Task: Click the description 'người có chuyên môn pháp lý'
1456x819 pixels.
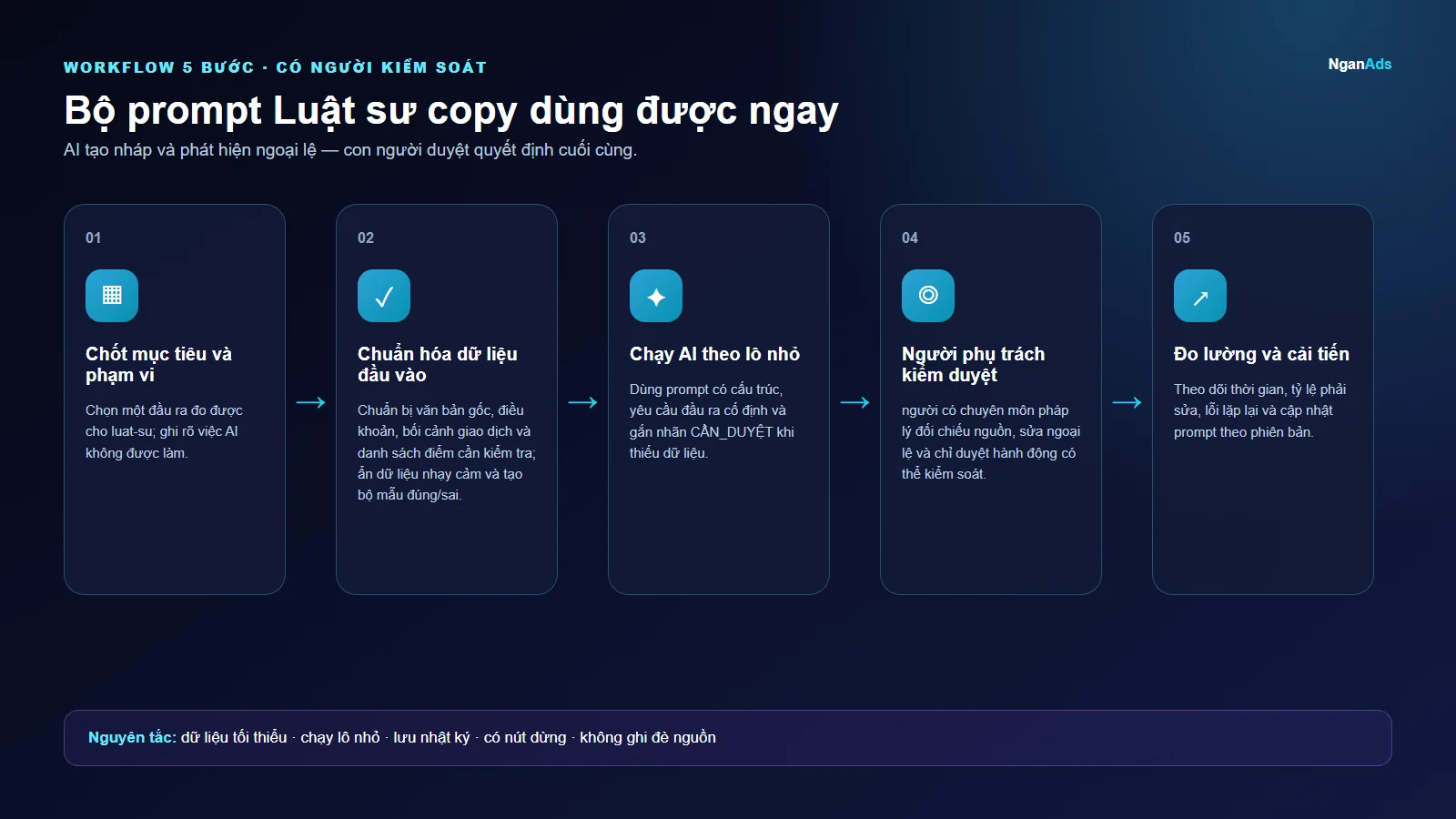Action: 991,441
